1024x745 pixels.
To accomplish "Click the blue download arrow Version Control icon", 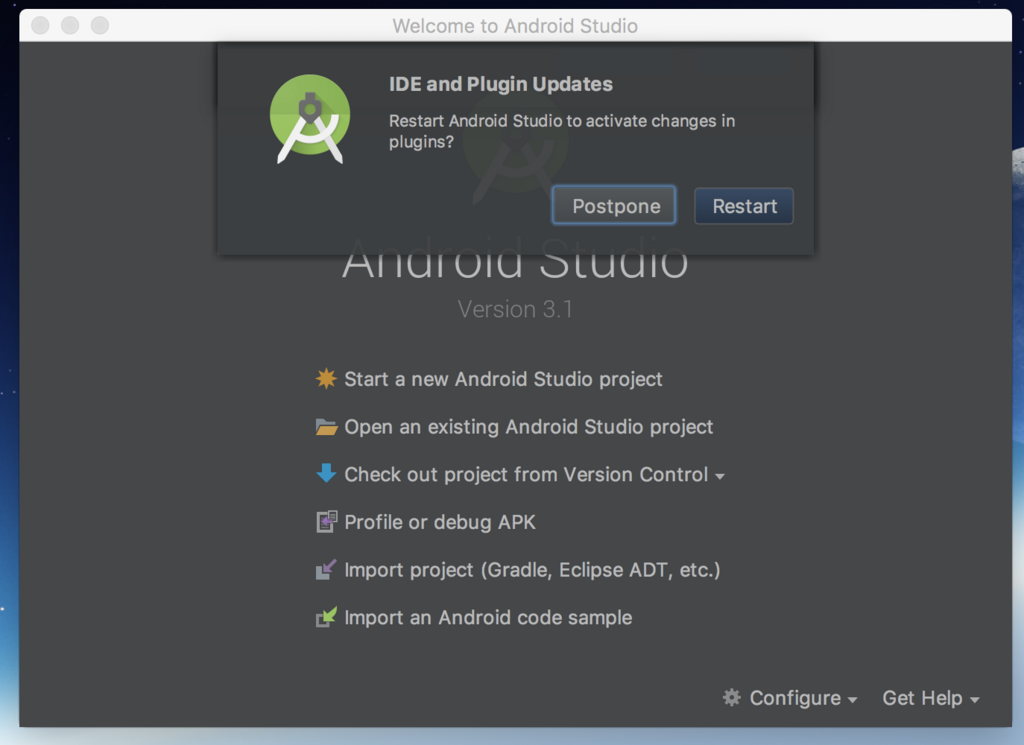I will 326,473.
